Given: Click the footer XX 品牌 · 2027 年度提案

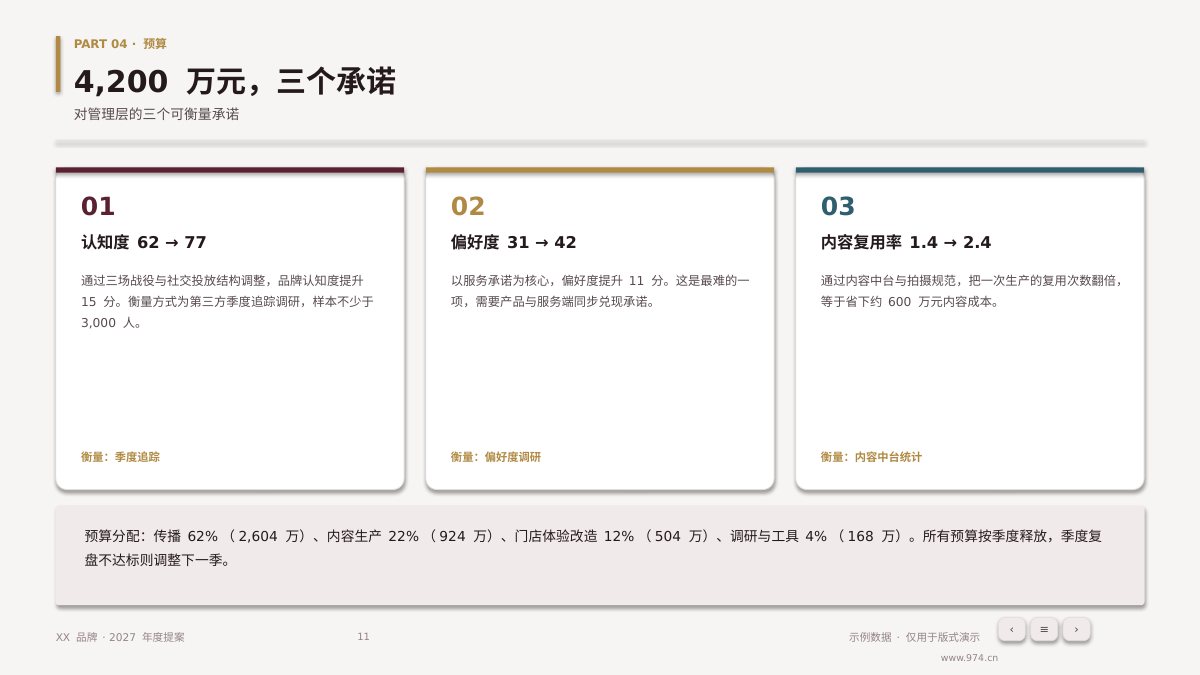Looking at the screenshot, I should (x=120, y=637).
